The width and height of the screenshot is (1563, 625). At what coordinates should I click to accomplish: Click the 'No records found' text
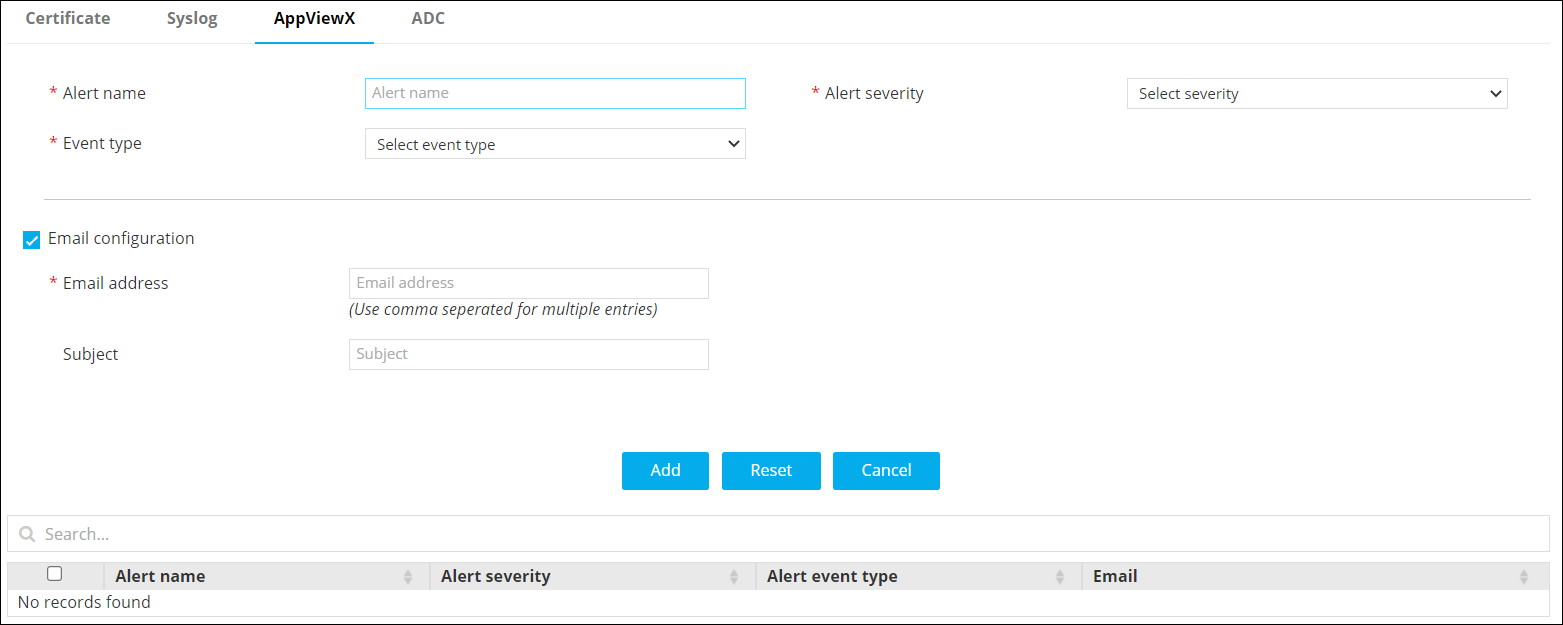tap(84, 602)
